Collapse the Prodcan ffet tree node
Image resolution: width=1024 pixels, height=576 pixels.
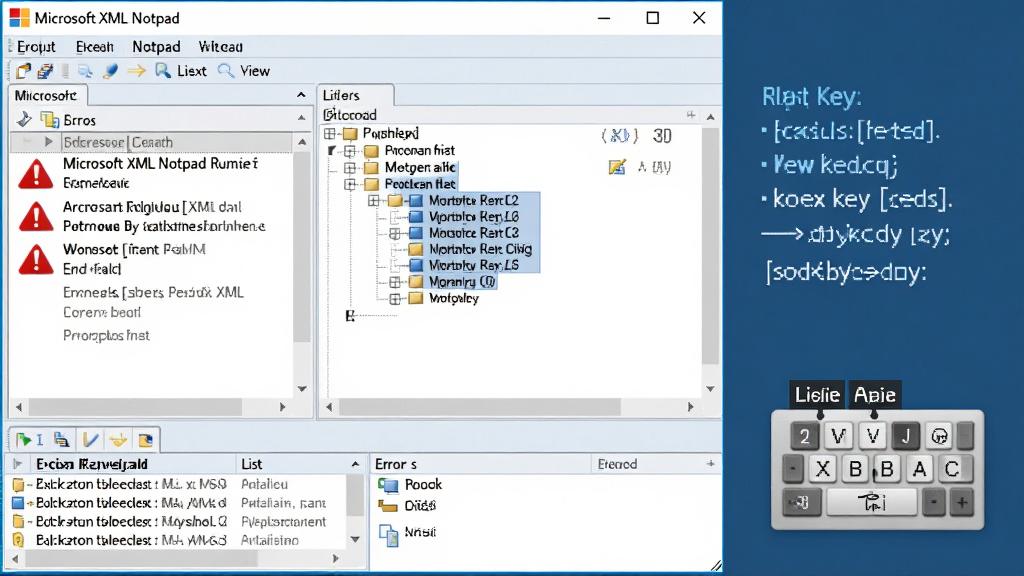click(350, 184)
